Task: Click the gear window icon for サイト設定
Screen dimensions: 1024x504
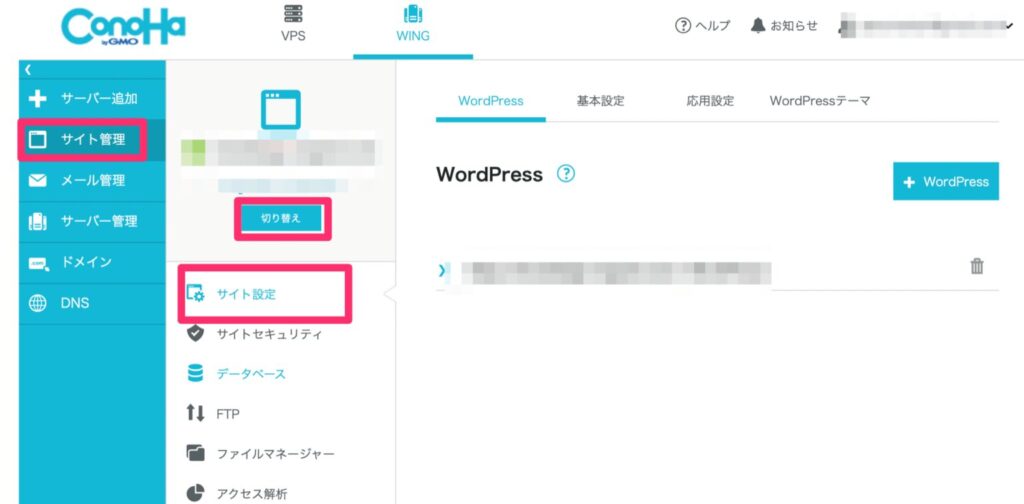Action: 195,294
